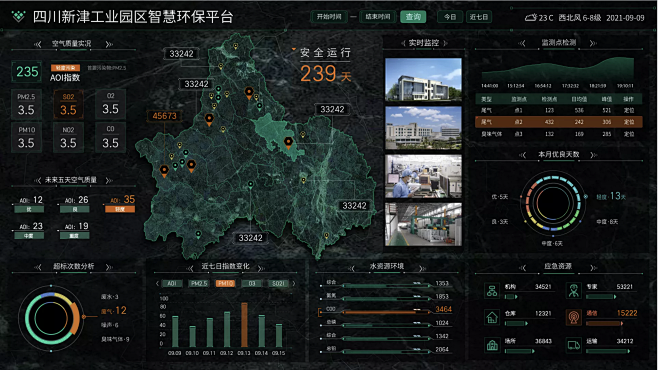The width and height of the screenshot is (658, 370).
Task: Click the right chevron after the SO2 tab
Action: click(x=294, y=284)
